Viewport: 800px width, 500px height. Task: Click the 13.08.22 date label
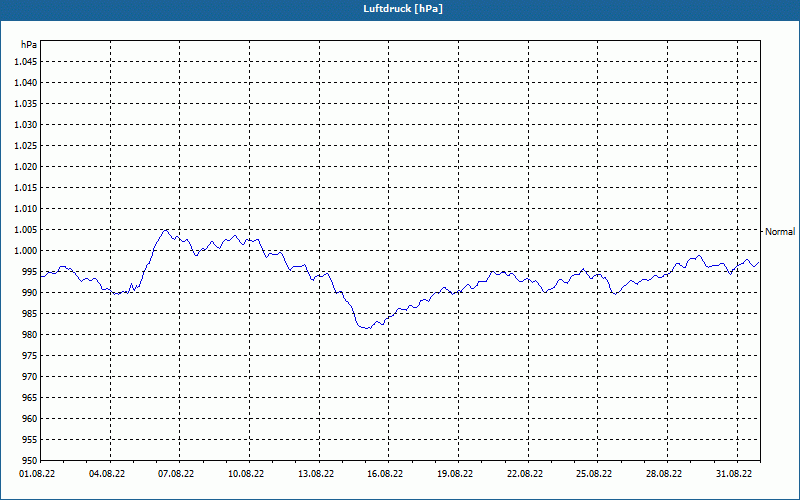[316, 474]
